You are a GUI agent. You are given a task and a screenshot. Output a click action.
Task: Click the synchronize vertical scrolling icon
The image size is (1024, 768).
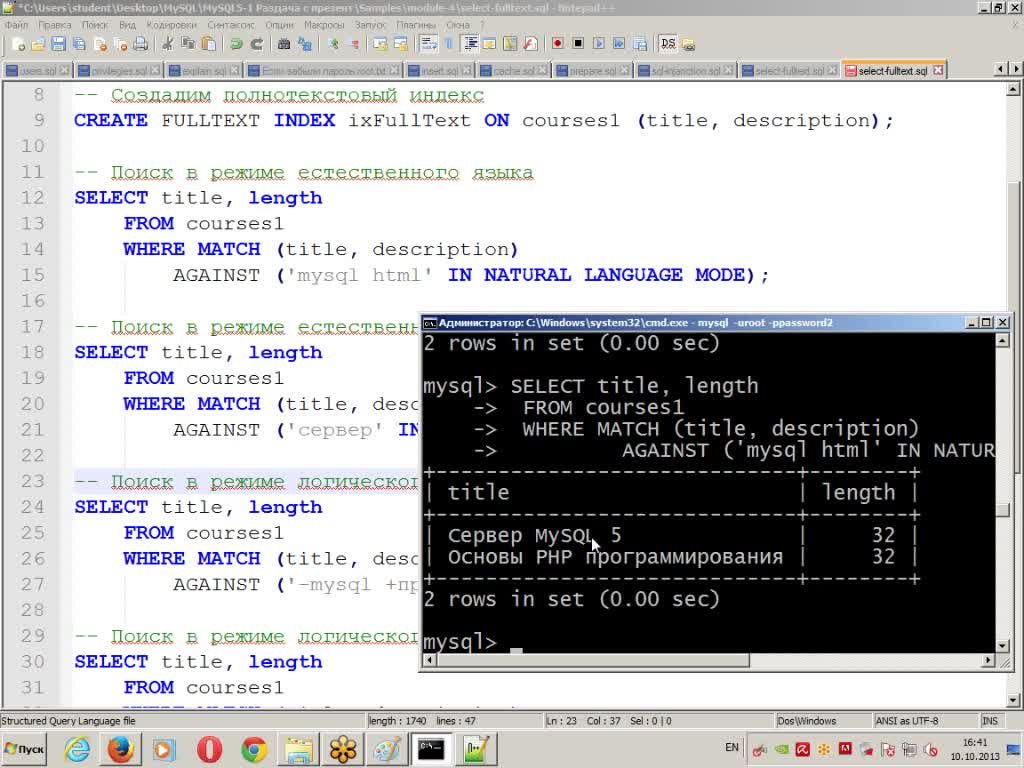click(x=380, y=44)
